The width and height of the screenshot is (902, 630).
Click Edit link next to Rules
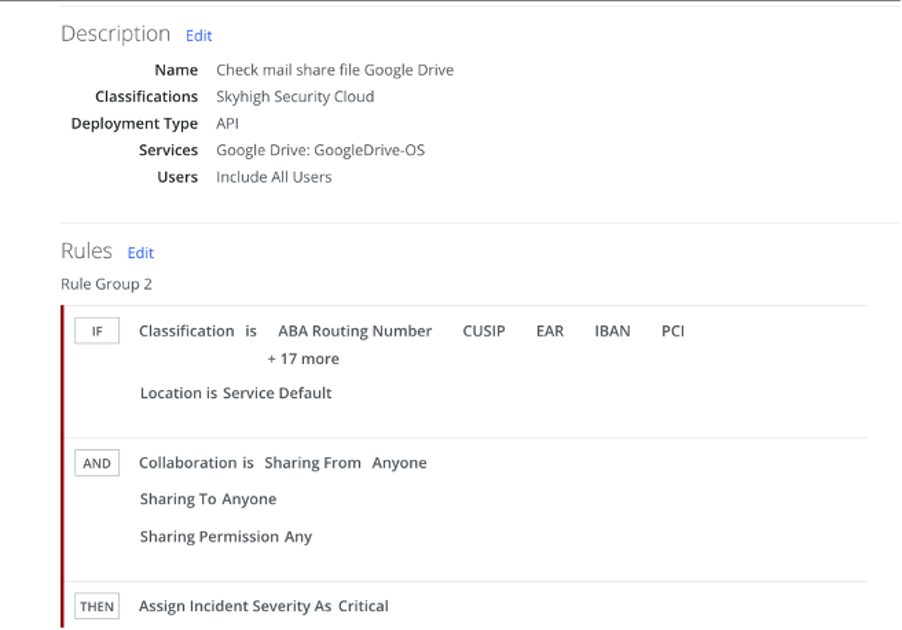tap(140, 253)
